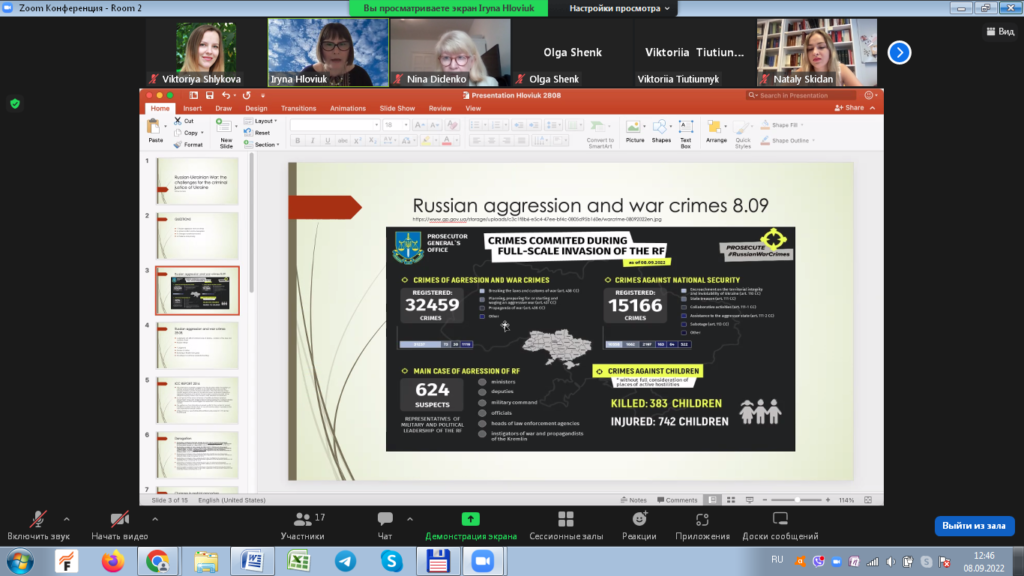Expand video options arrow beside Начать видео
Screen dimensions: 1024x576
click(155, 519)
